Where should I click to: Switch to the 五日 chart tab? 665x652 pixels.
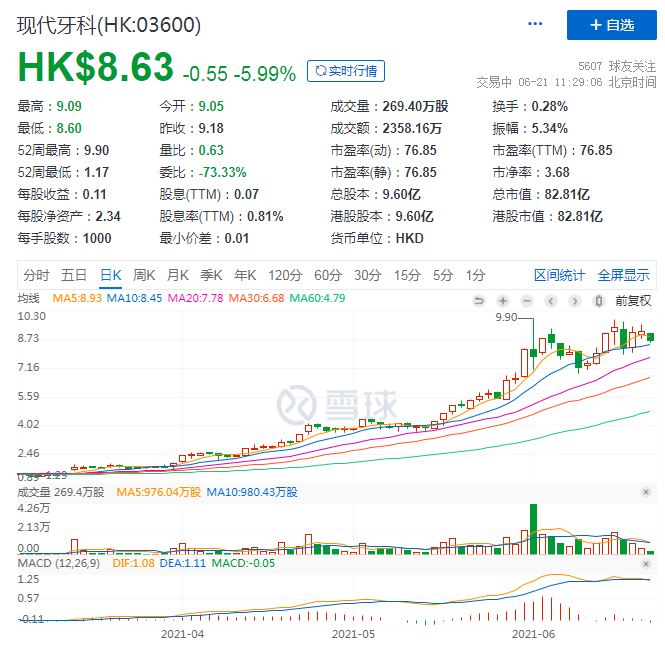[x=74, y=275]
